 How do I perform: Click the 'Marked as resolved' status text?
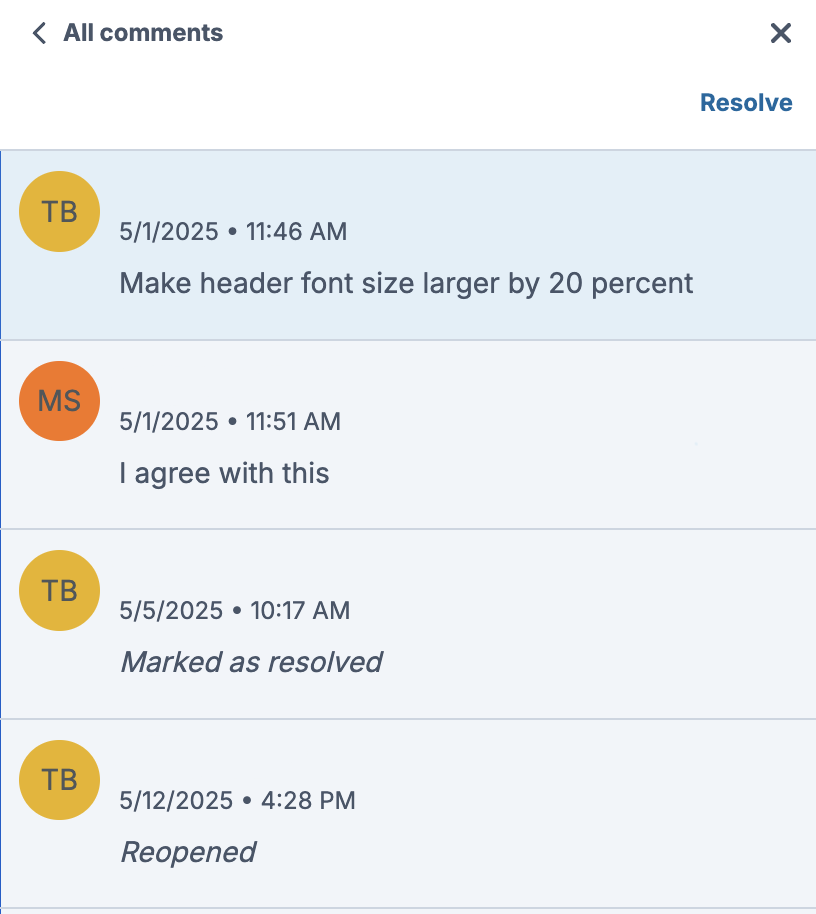click(x=251, y=662)
